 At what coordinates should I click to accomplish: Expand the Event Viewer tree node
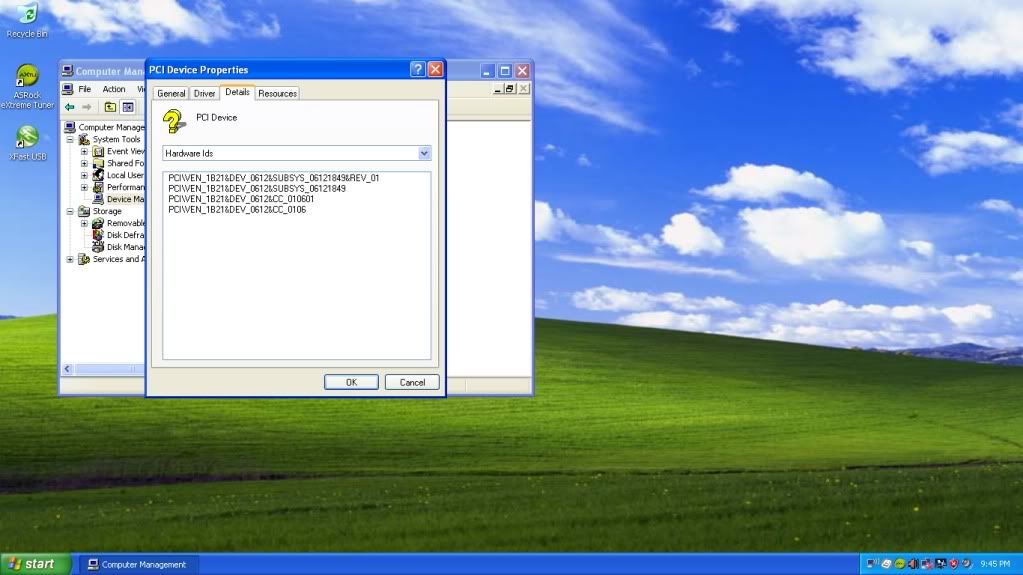[x=85, y=152]
